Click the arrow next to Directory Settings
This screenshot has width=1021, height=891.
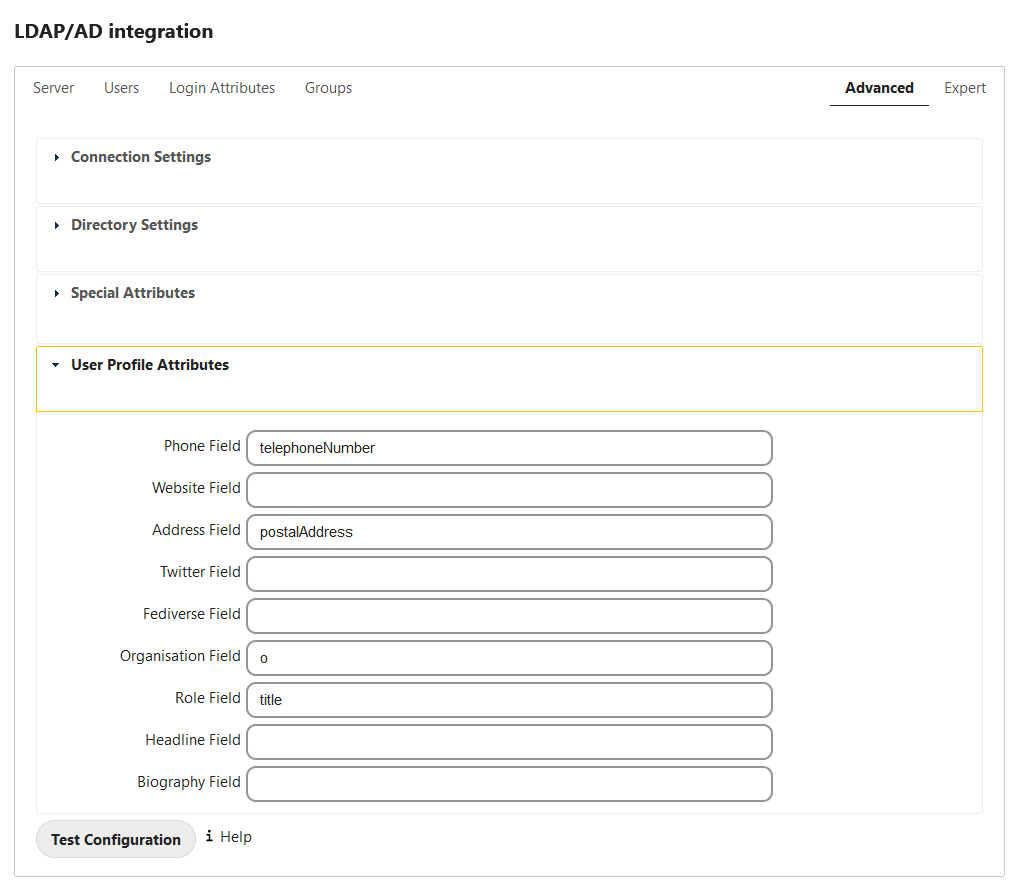pos(57,225)
